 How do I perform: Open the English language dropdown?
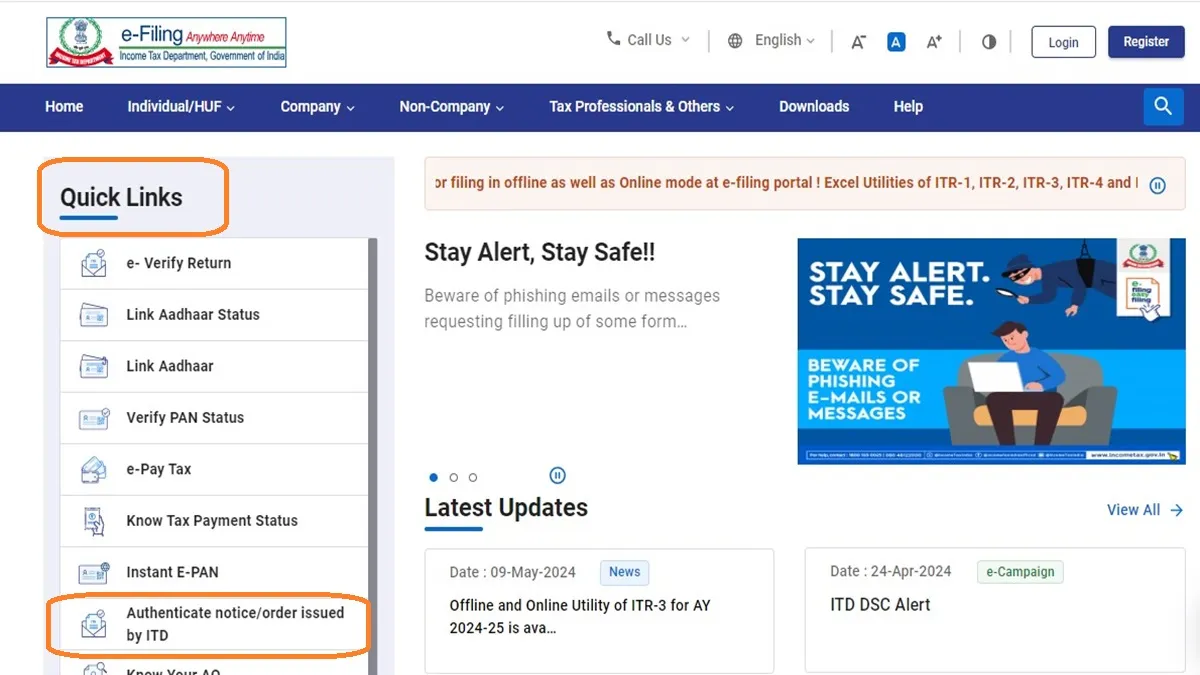(x=785, y=40)
